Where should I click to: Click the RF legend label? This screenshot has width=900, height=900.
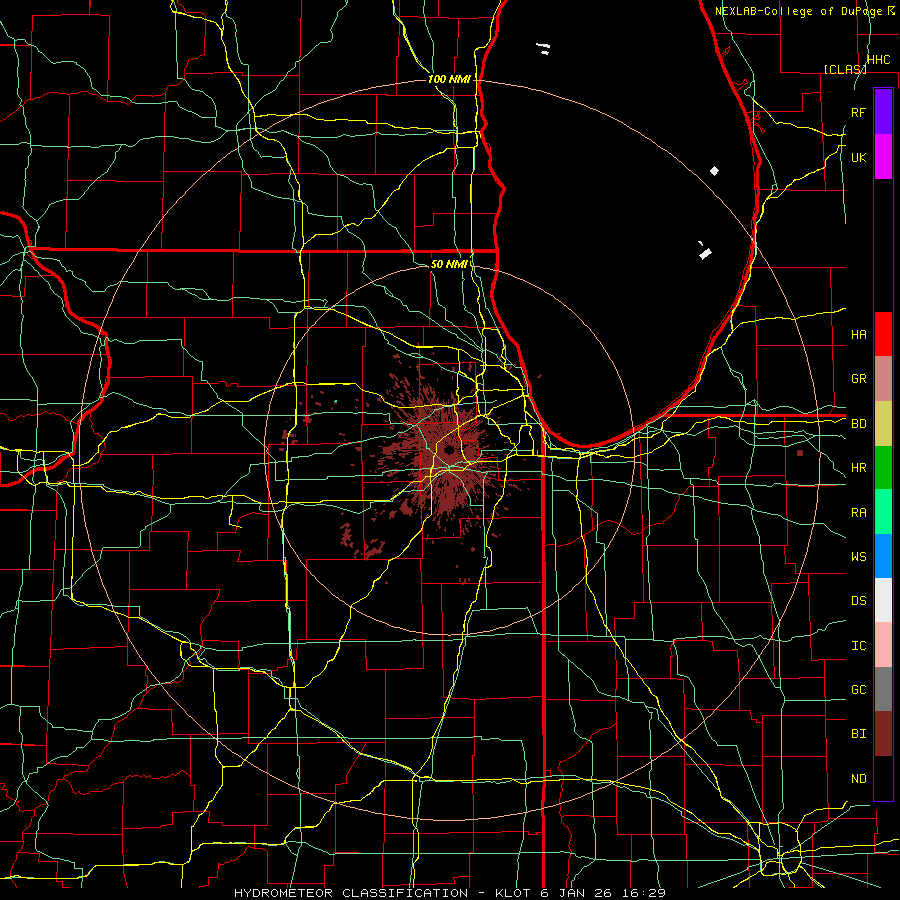(859, 112)
